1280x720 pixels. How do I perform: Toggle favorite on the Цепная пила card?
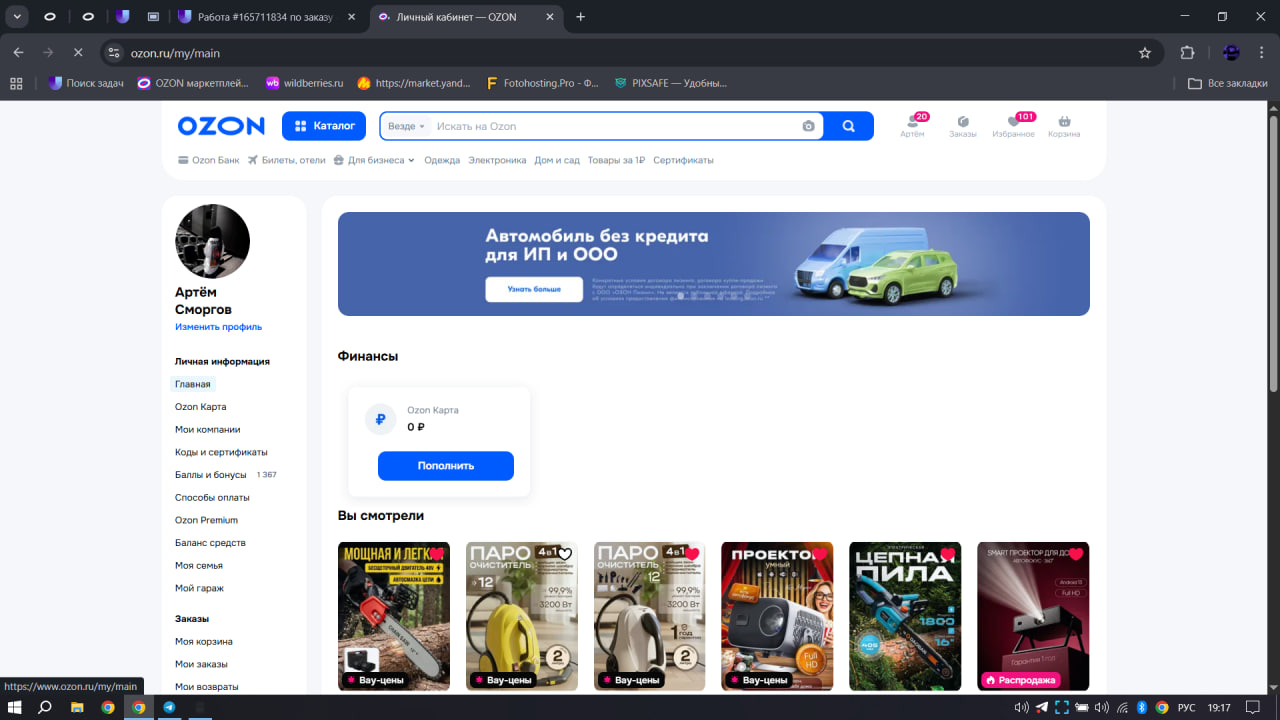coord(948,554)
